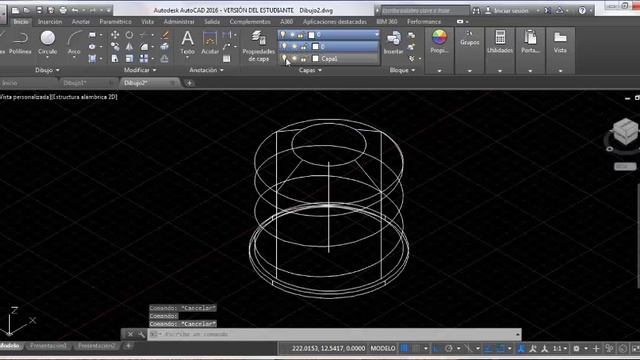Image resolution: width=640 pixels, height=360 pixels.
Task: Open the 1:1 annotation scale dropdown
Action: [560, 349]
